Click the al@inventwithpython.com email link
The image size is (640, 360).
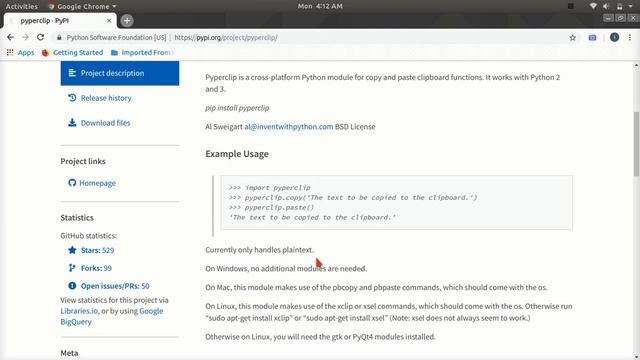pyautogui.click(x=289, y=127)
